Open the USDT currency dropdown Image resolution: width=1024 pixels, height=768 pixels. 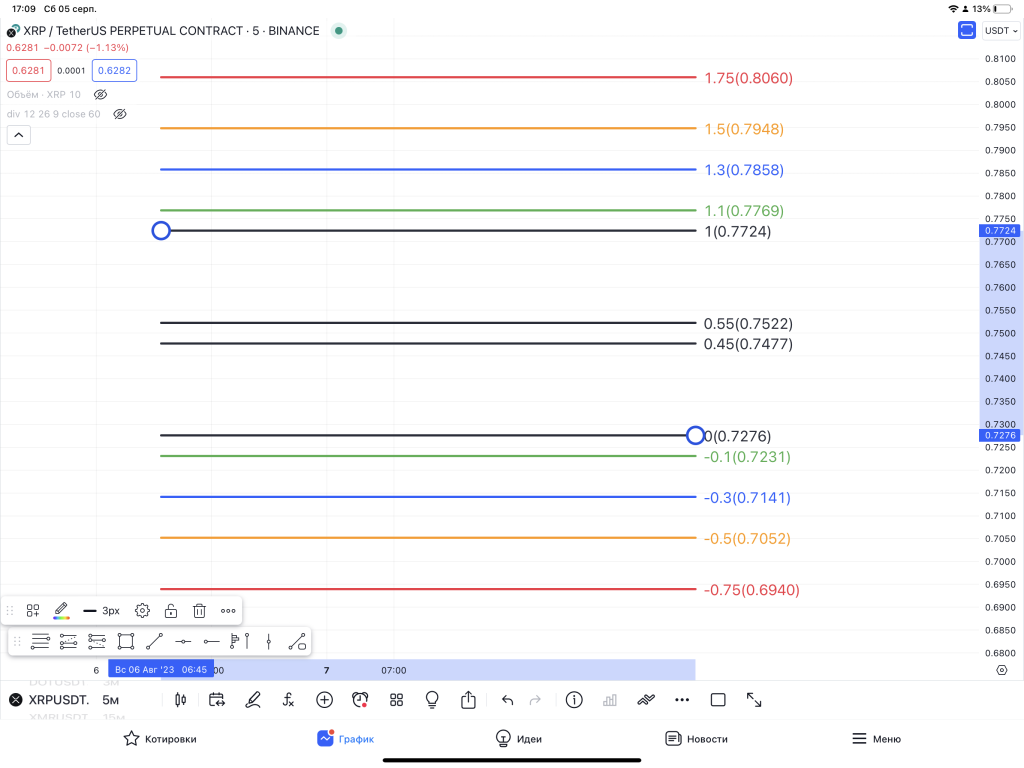click(1001, 31)
